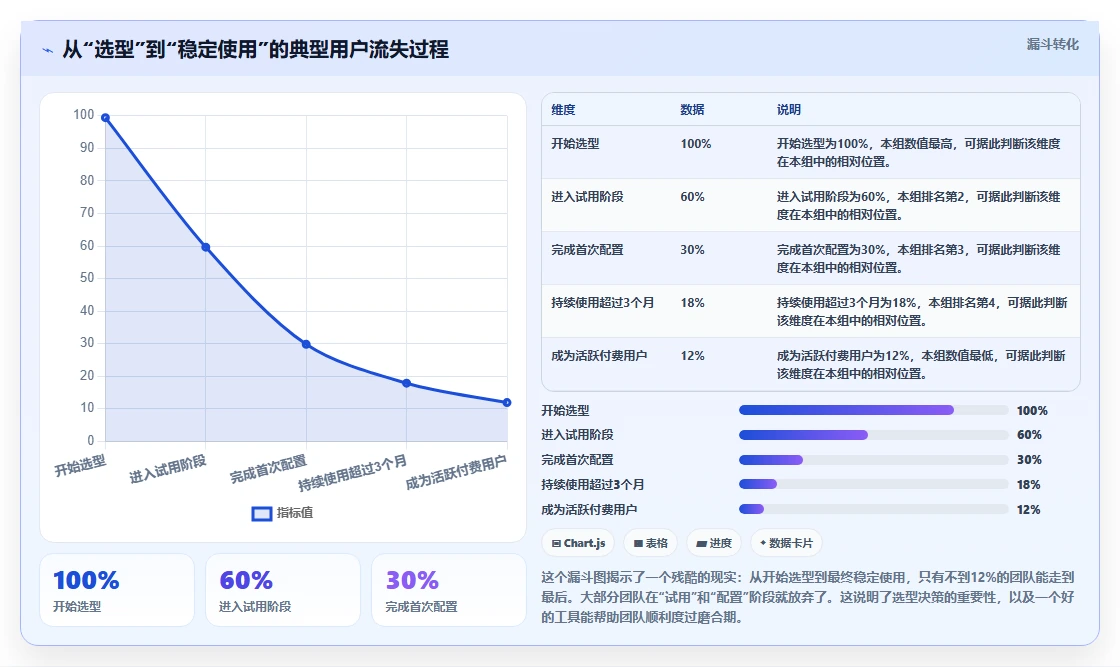Select the 进度 tag chip

coord(714,543)
